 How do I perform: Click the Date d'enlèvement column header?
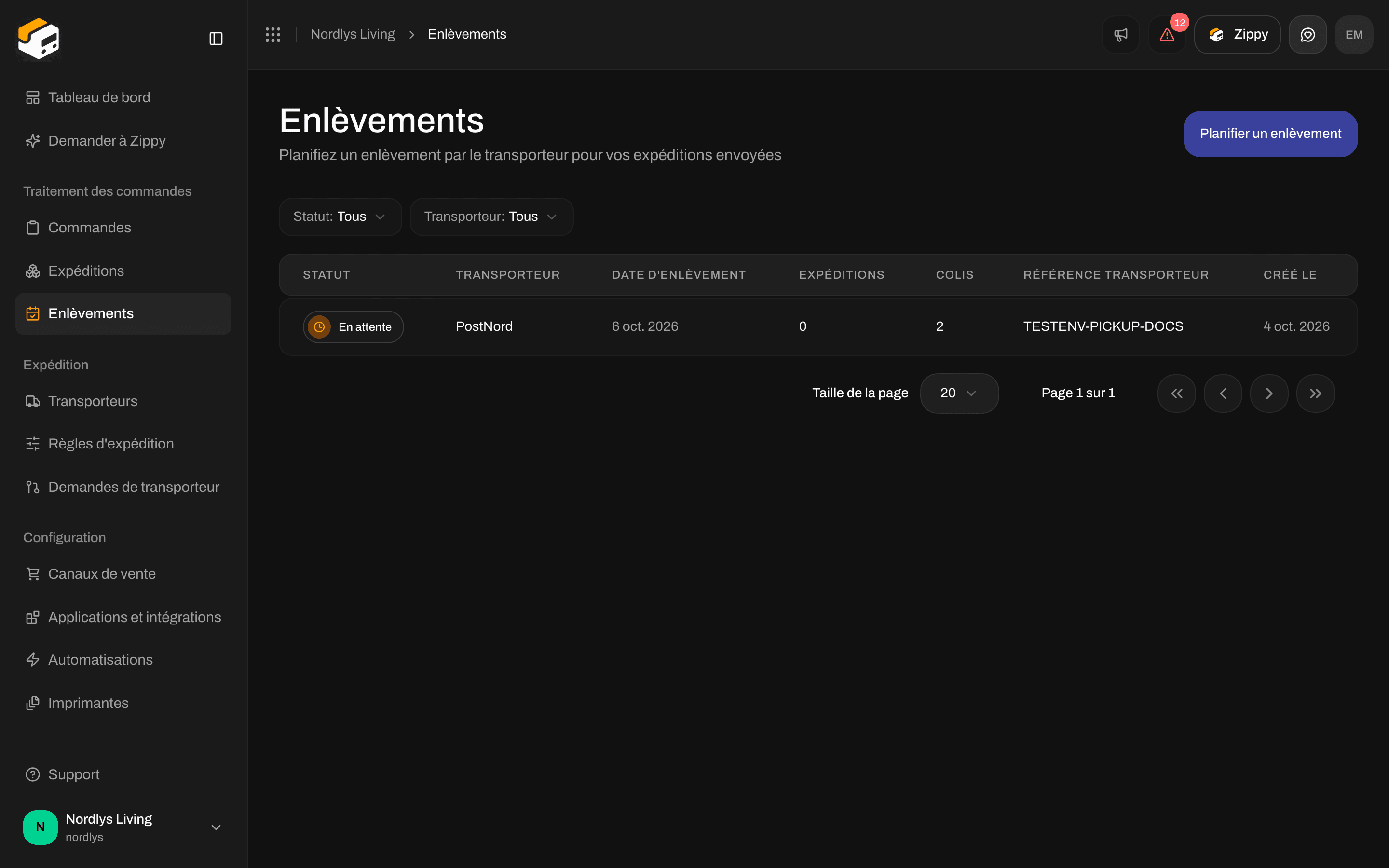(679, 275)
